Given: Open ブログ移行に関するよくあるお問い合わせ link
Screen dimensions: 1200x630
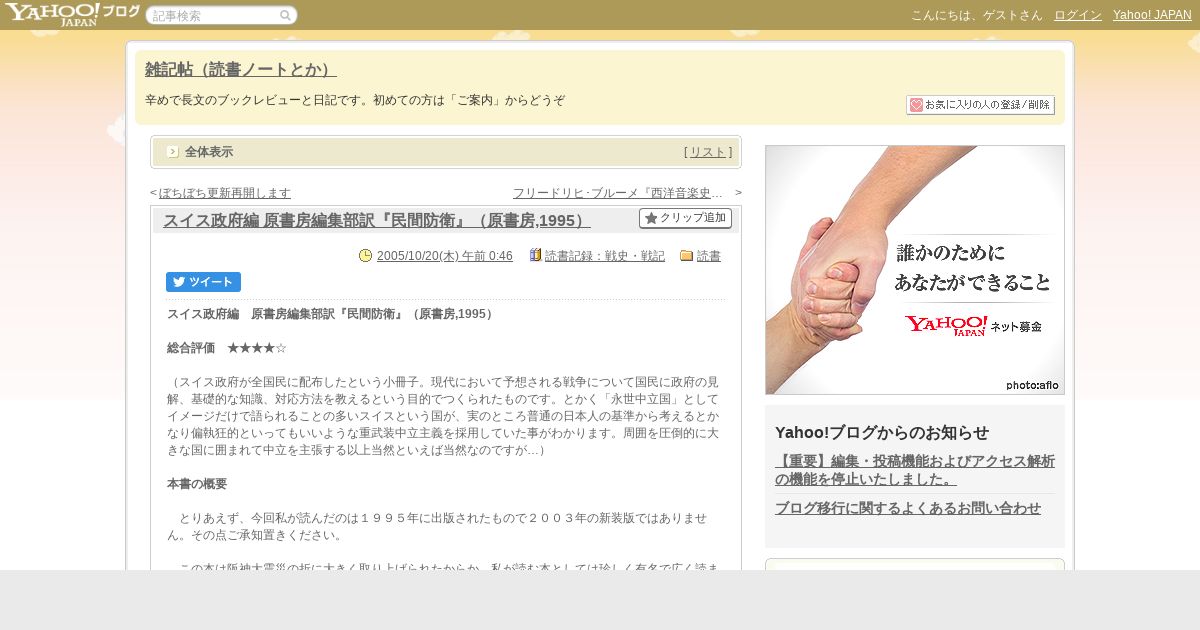Looking at the screenshot, I should pos(908,508).
